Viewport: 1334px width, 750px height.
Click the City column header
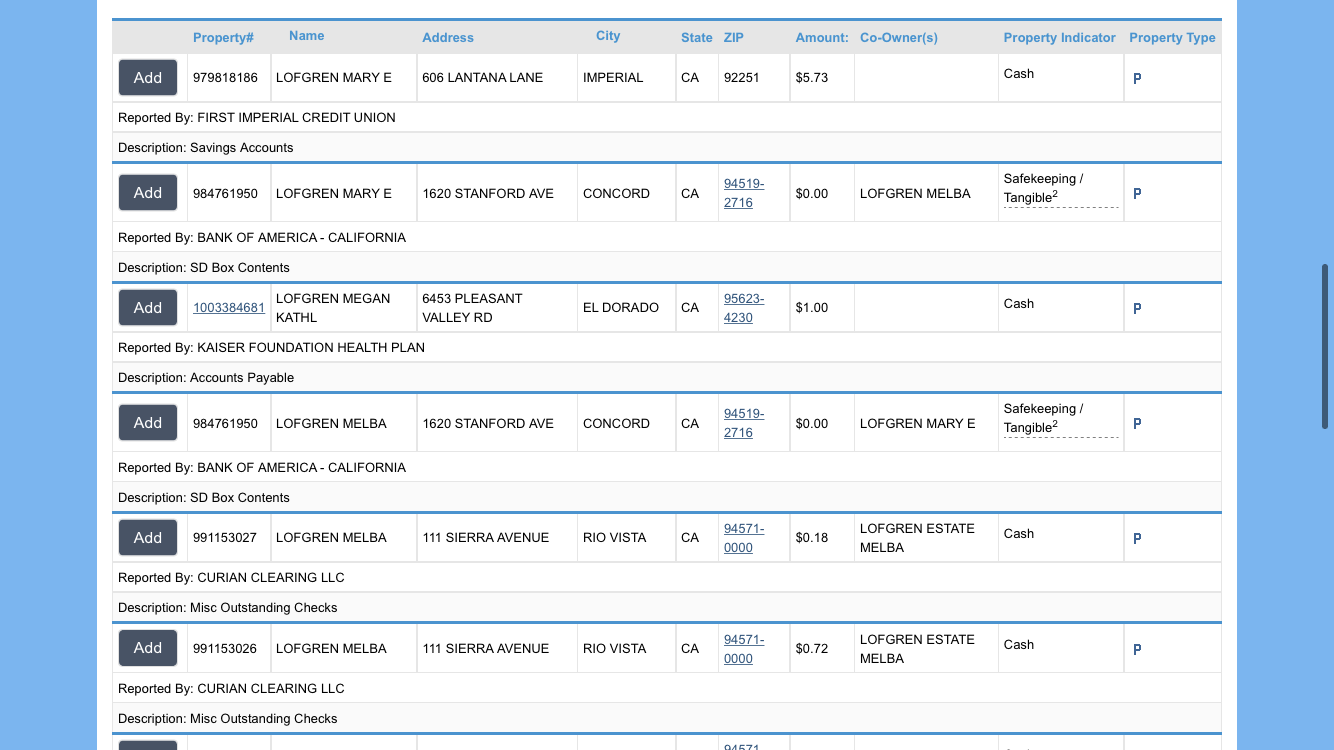click(x=608, y=36)
